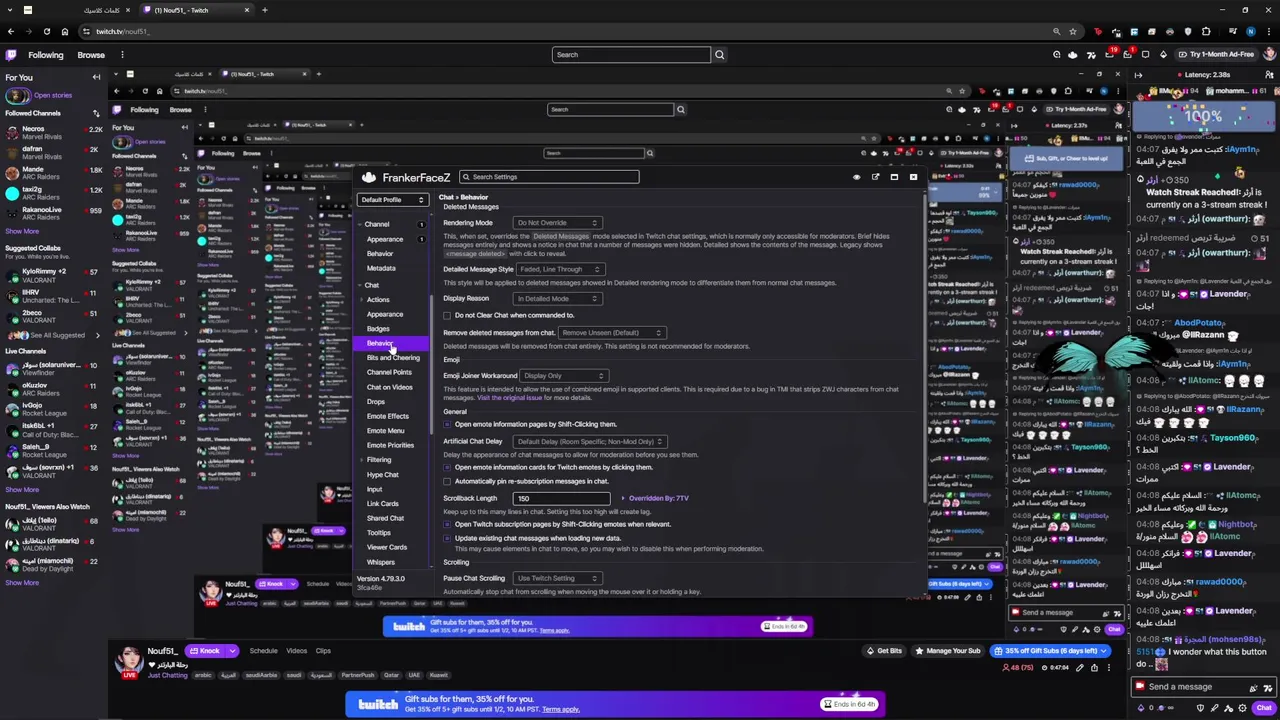The width and height of the screenshot is (1280, 720).
Task: Click the outermost Chat send button
Action: pos(1264,708)
